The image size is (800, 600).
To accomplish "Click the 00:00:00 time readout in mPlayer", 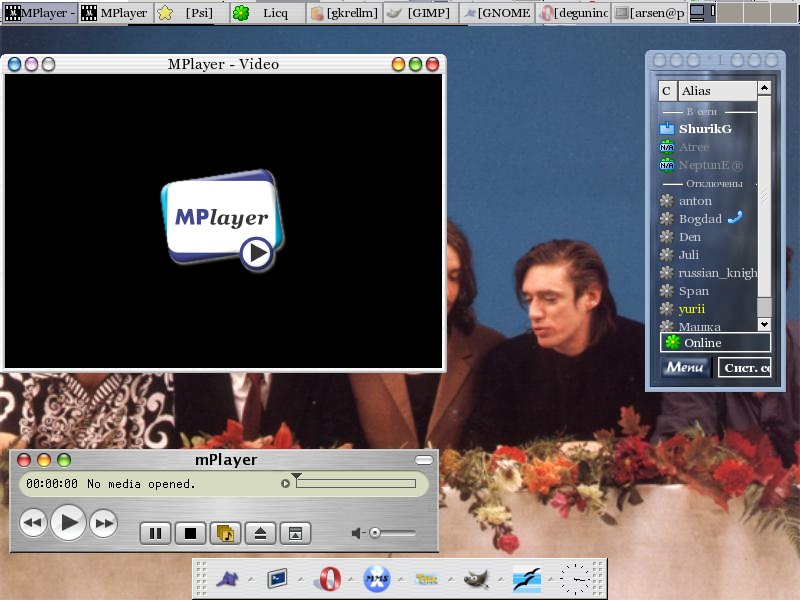I will coord(52,484).
